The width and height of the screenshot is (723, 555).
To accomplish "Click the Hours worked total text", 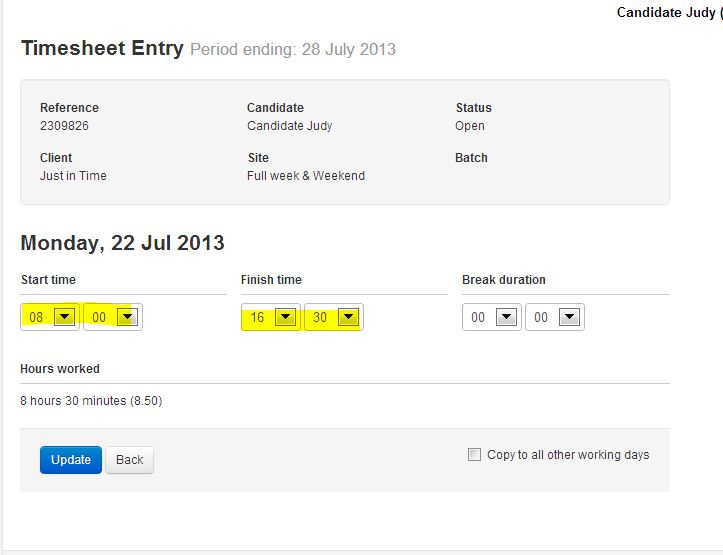I will [x=91, y=401].
